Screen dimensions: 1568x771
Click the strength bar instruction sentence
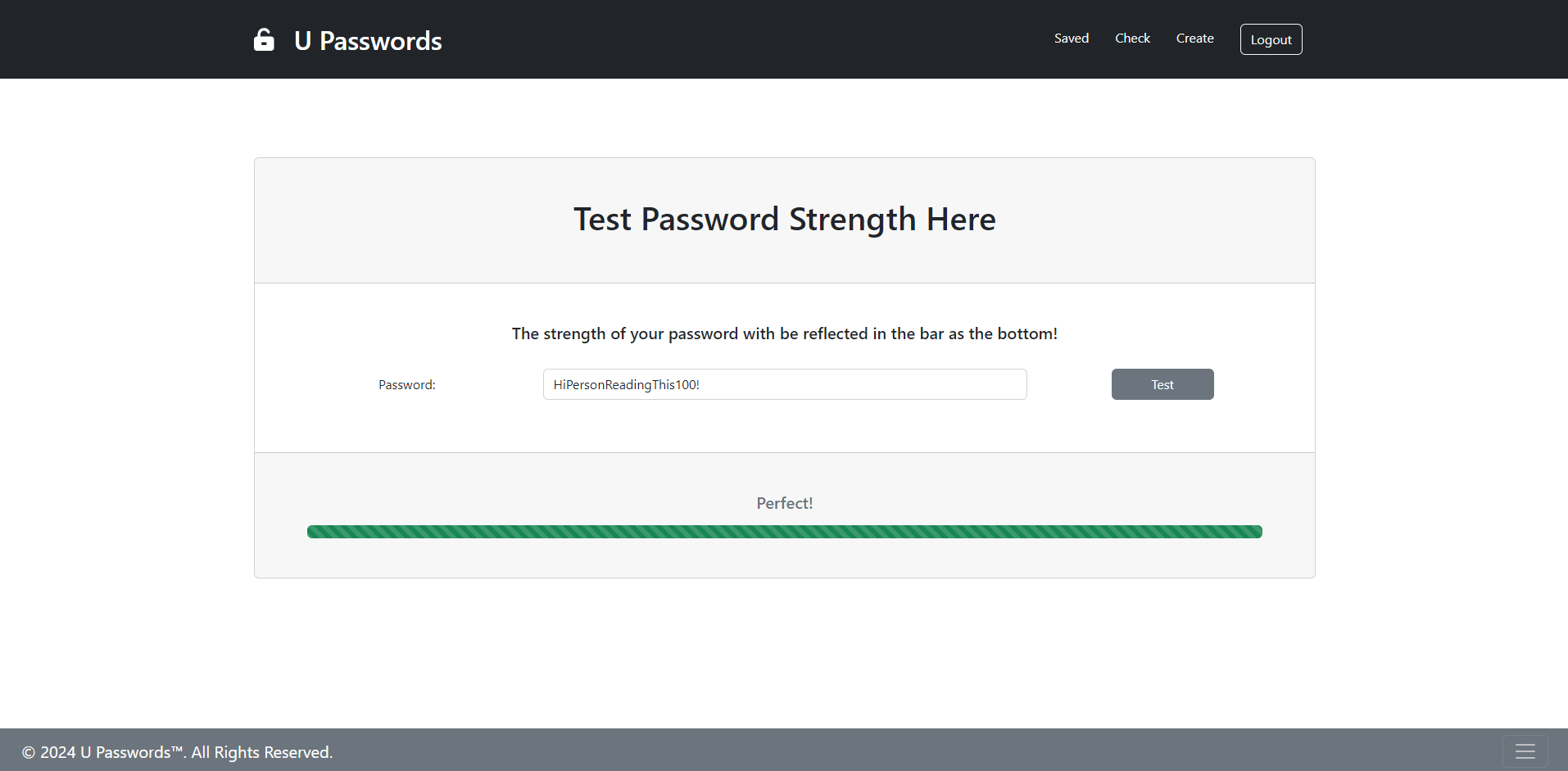(784, 333)
